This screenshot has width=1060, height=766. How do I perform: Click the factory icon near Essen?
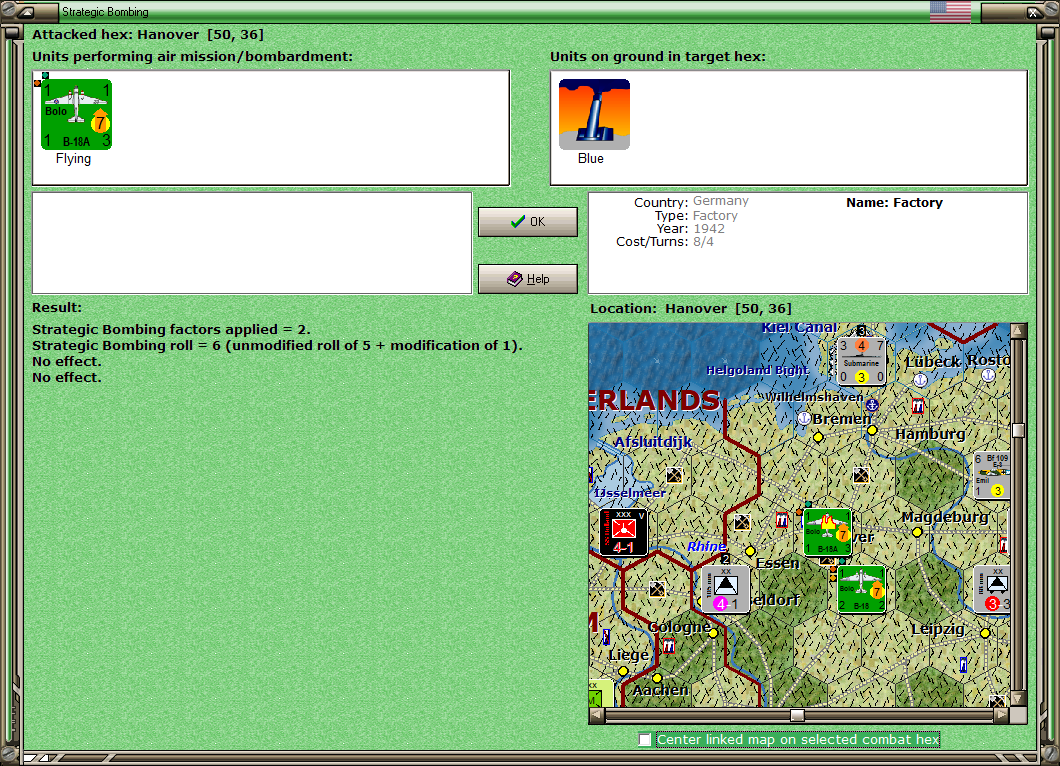pyautogui.click(x=782, y=518)
